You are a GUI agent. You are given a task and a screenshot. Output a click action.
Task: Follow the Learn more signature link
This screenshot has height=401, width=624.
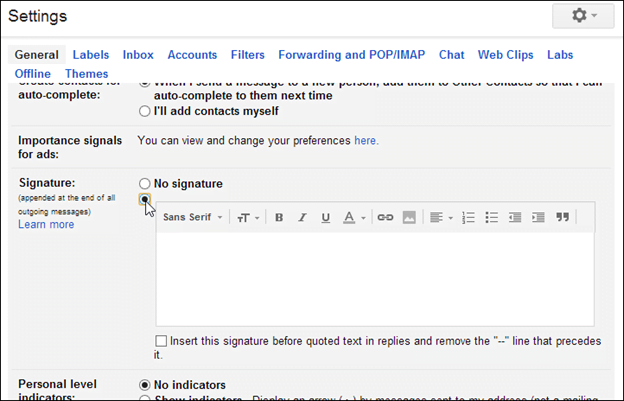(x=46, y=224)
